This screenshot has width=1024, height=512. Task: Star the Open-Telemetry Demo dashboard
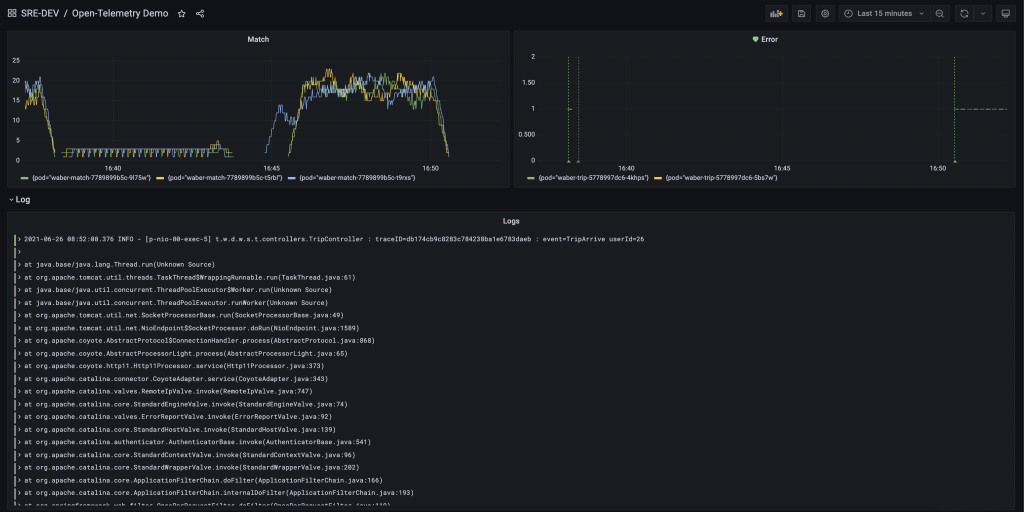pos(182,13)
